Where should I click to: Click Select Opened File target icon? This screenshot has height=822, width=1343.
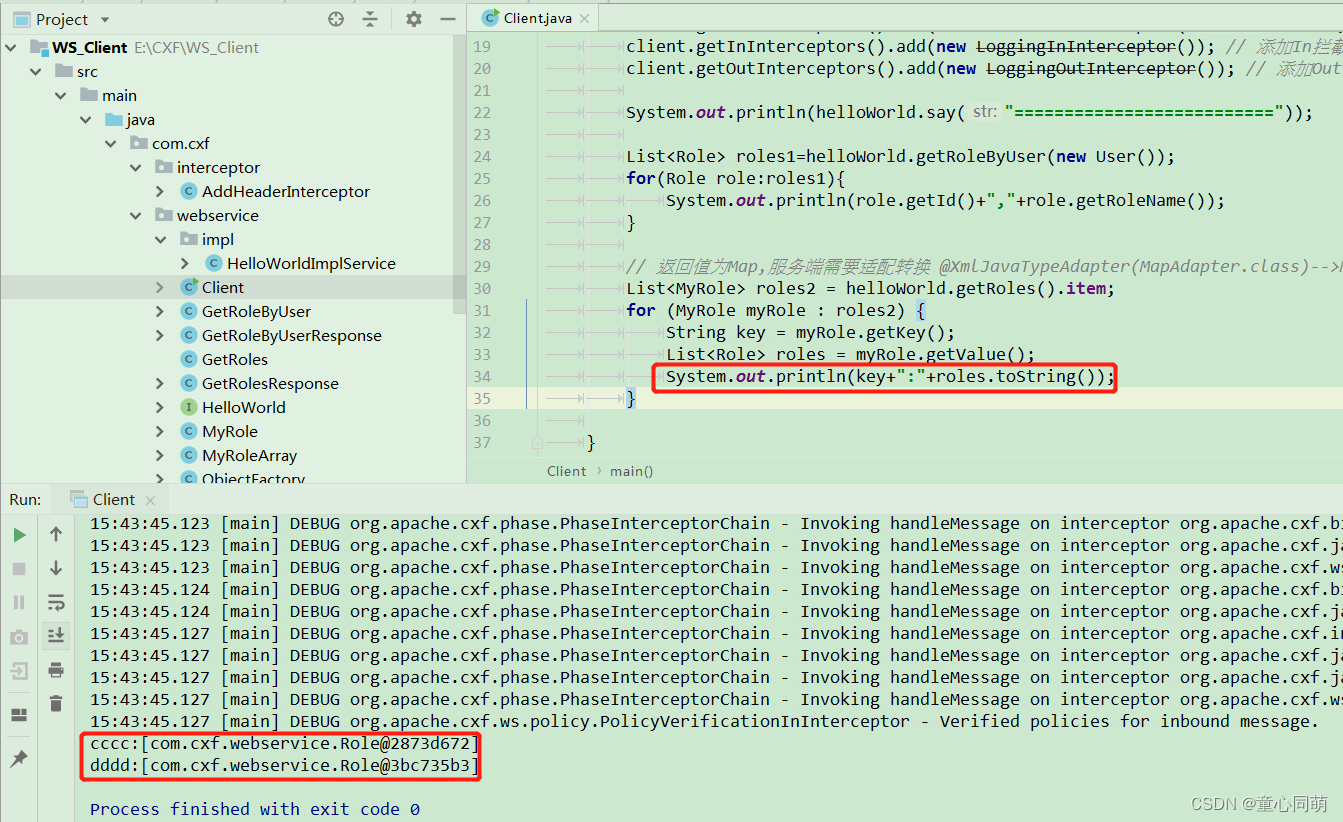point(336,19)
